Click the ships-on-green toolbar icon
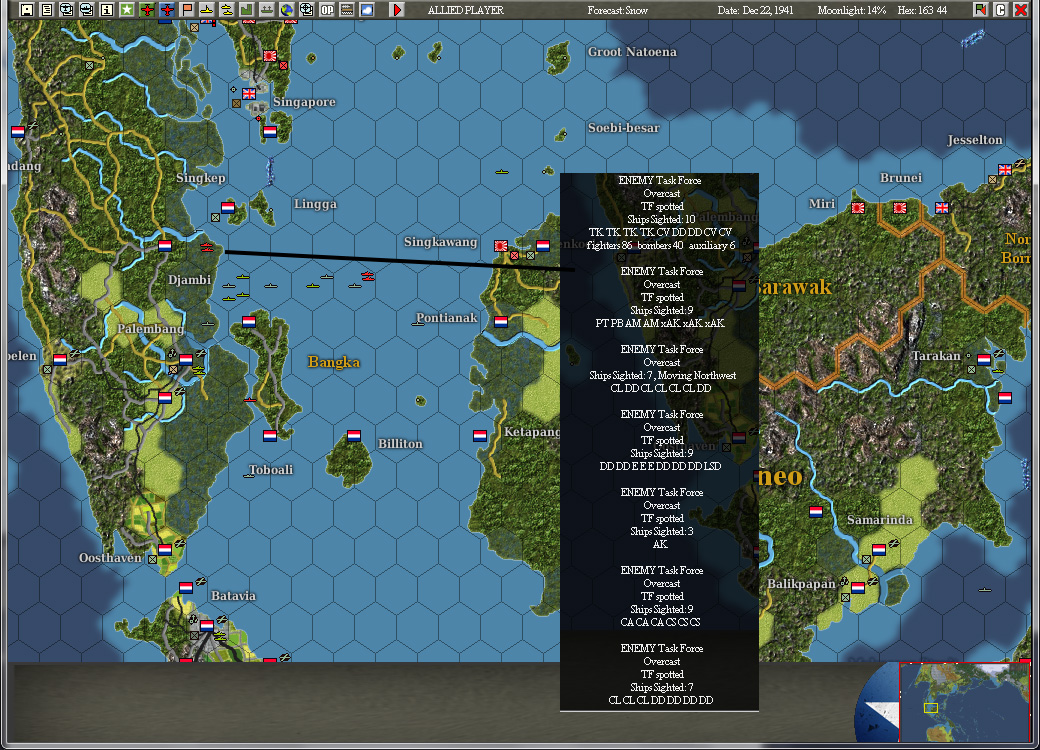 coord(267,10)
